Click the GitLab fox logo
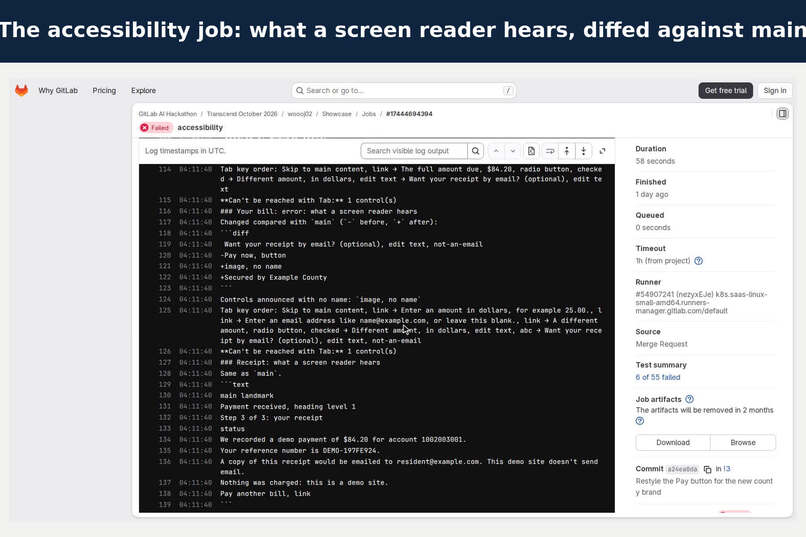Viewport: 806px width, 537px height. (21, 90)
